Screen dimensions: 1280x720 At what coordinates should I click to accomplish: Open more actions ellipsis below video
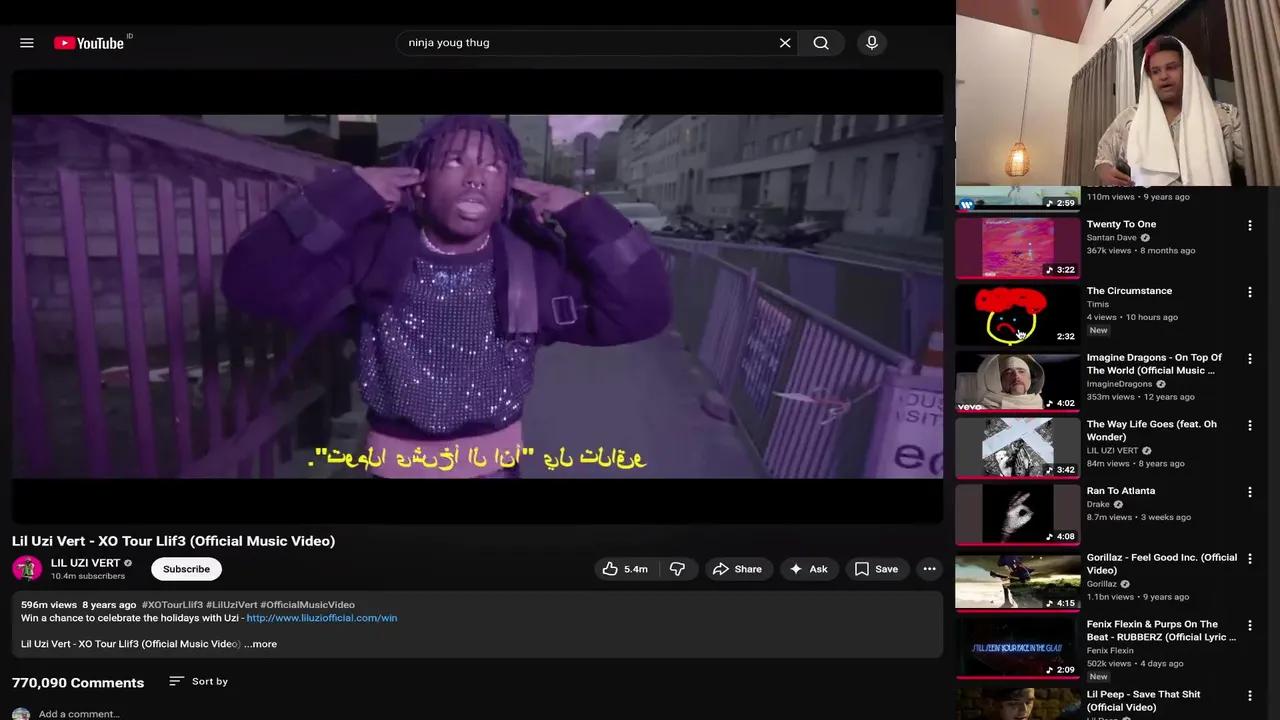point(930,569)
